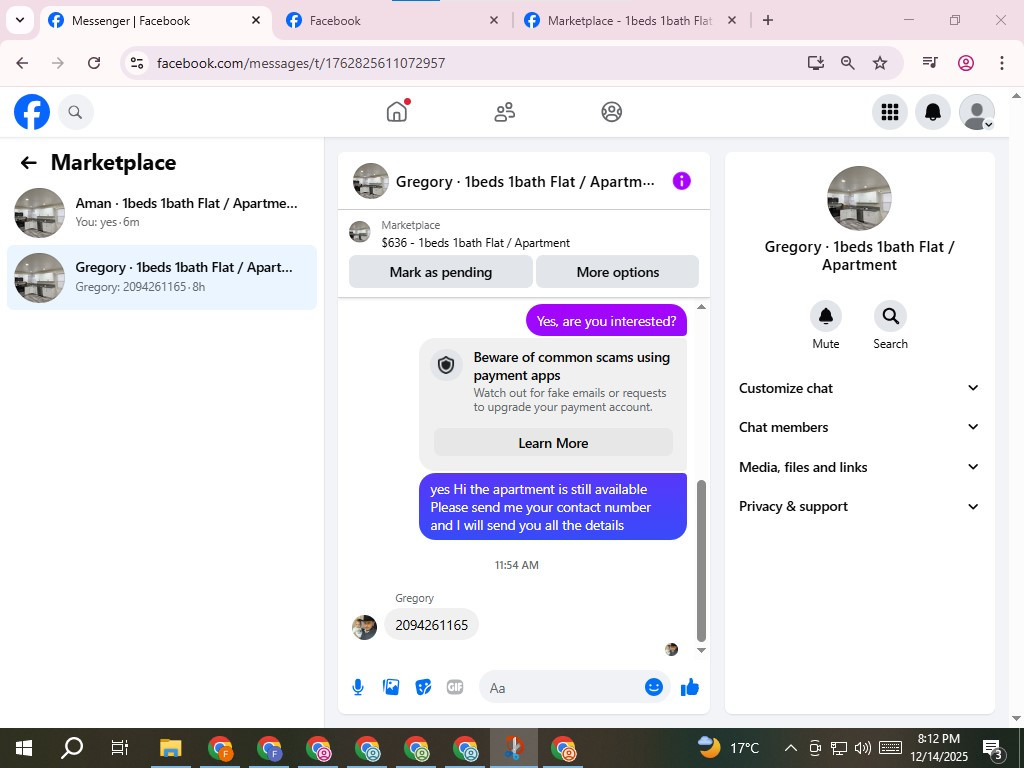Expand Media, files and links section
Viewport: 1024px width, 768px height.
[x=859, y=467]
